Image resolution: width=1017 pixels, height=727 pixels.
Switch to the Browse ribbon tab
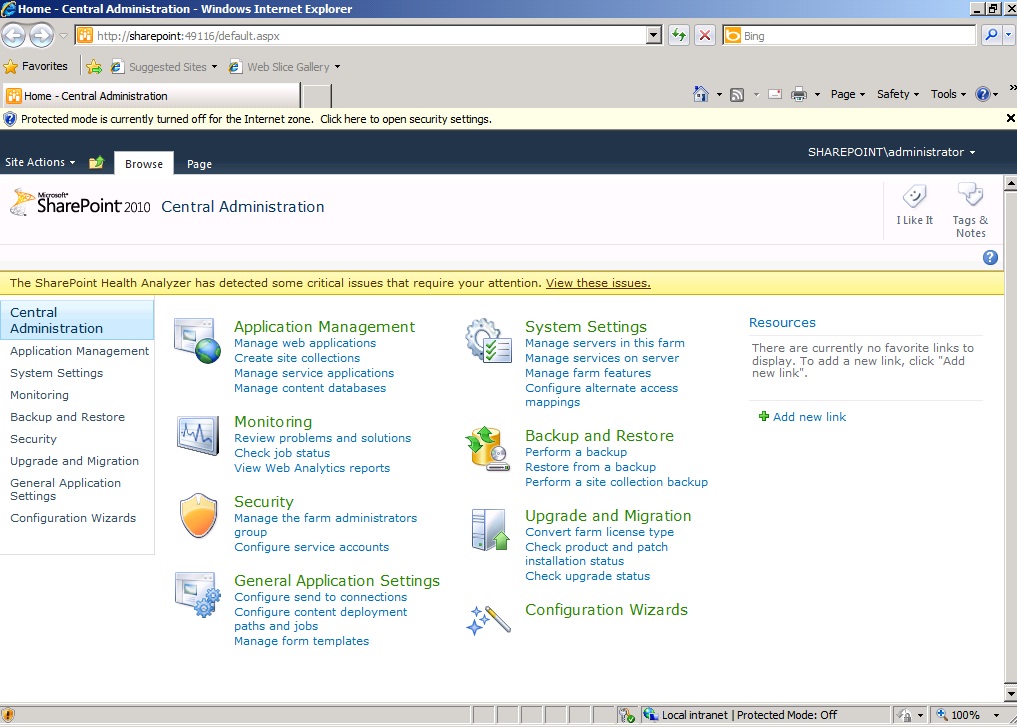pos(144,163)
